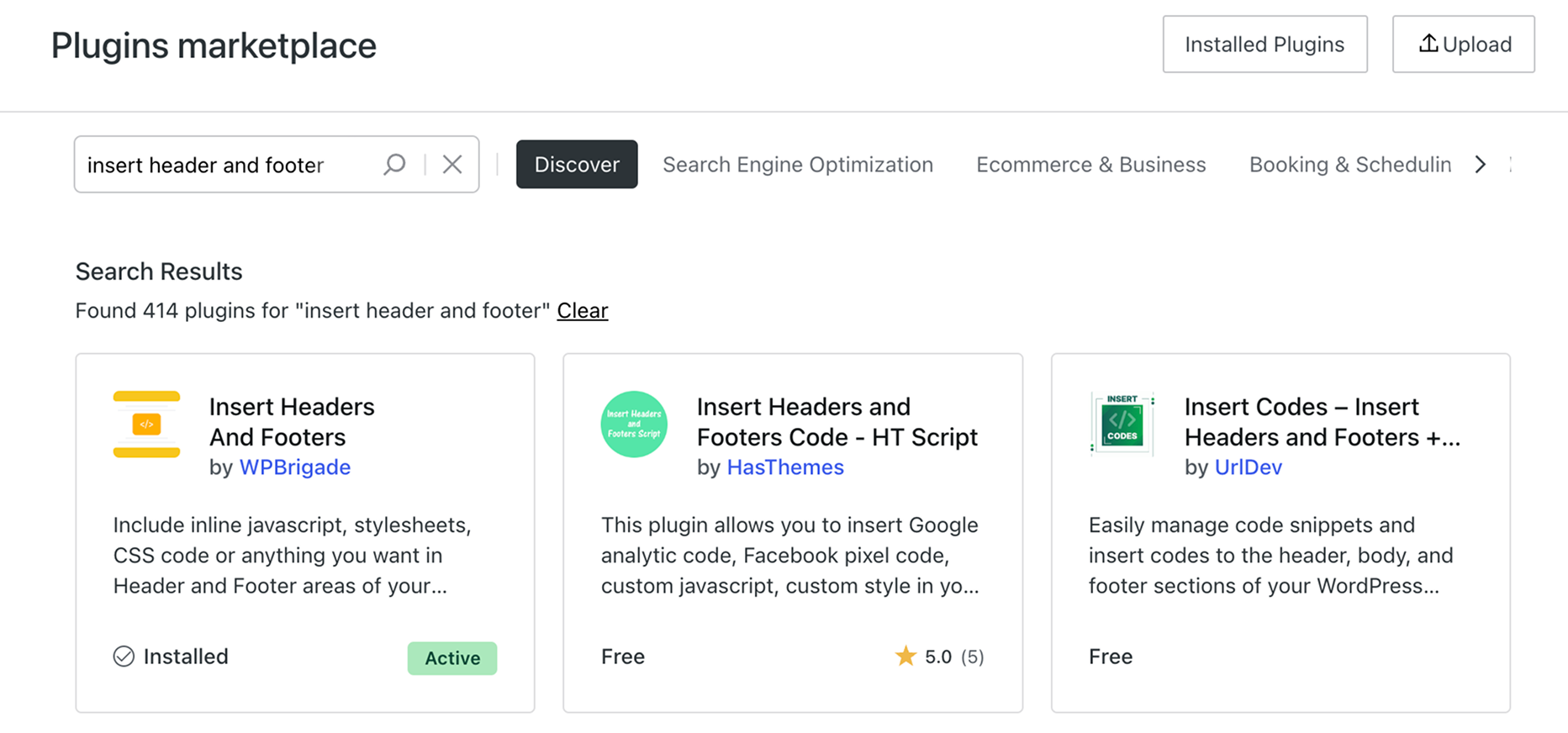Click the green Active status badge
Viewport: 1568px width, 733px height.
pos(452,658)
